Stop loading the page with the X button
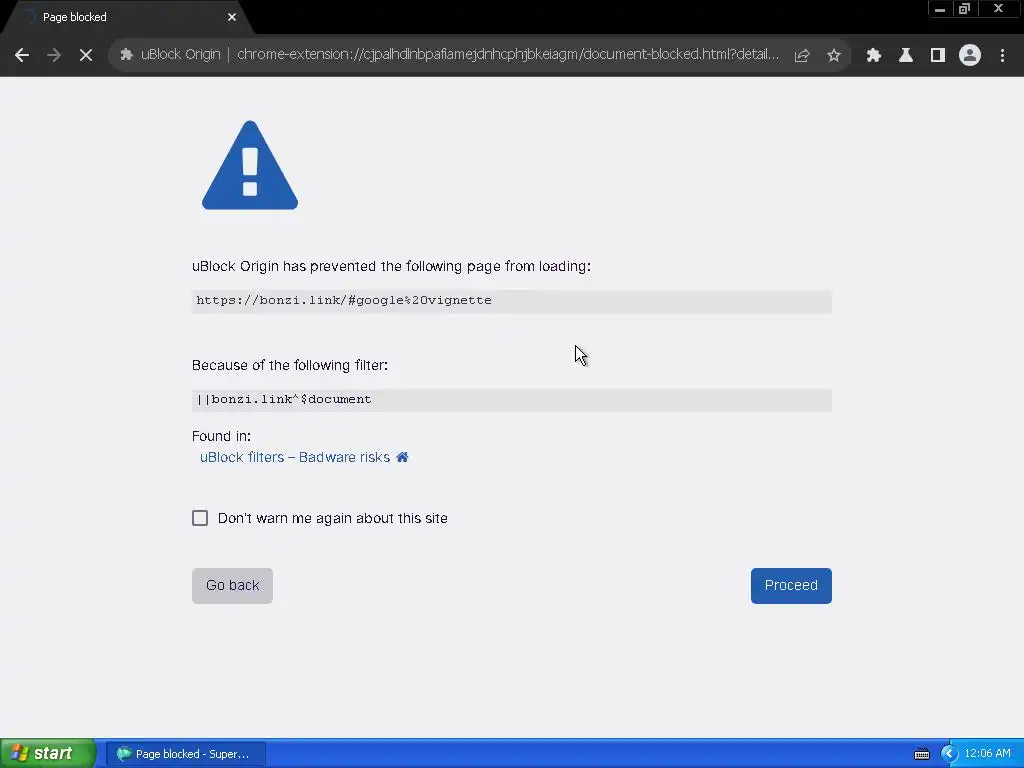1024x768 pixels. (86, 56)
